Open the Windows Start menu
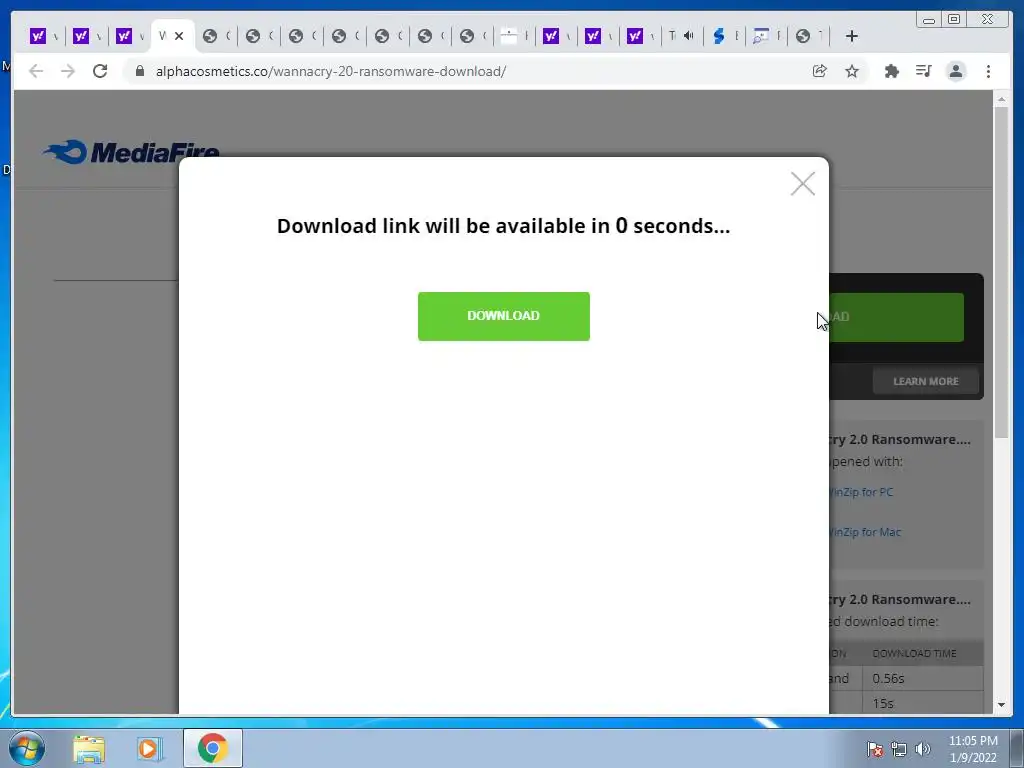This screenshot has height=768, width=1024. 27,748
